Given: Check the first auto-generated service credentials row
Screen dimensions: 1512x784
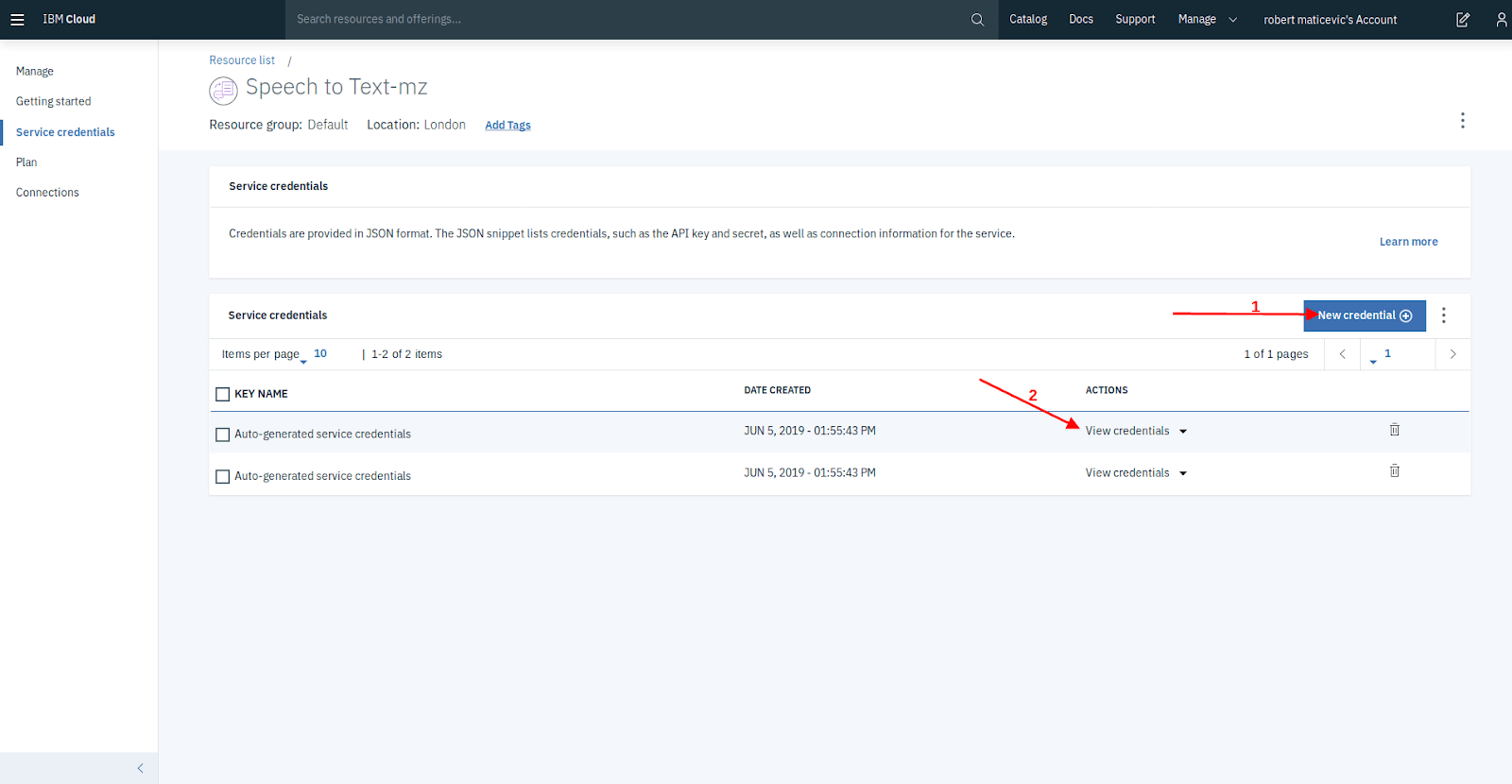Looking at the screenshot, I should coord(223,435).
